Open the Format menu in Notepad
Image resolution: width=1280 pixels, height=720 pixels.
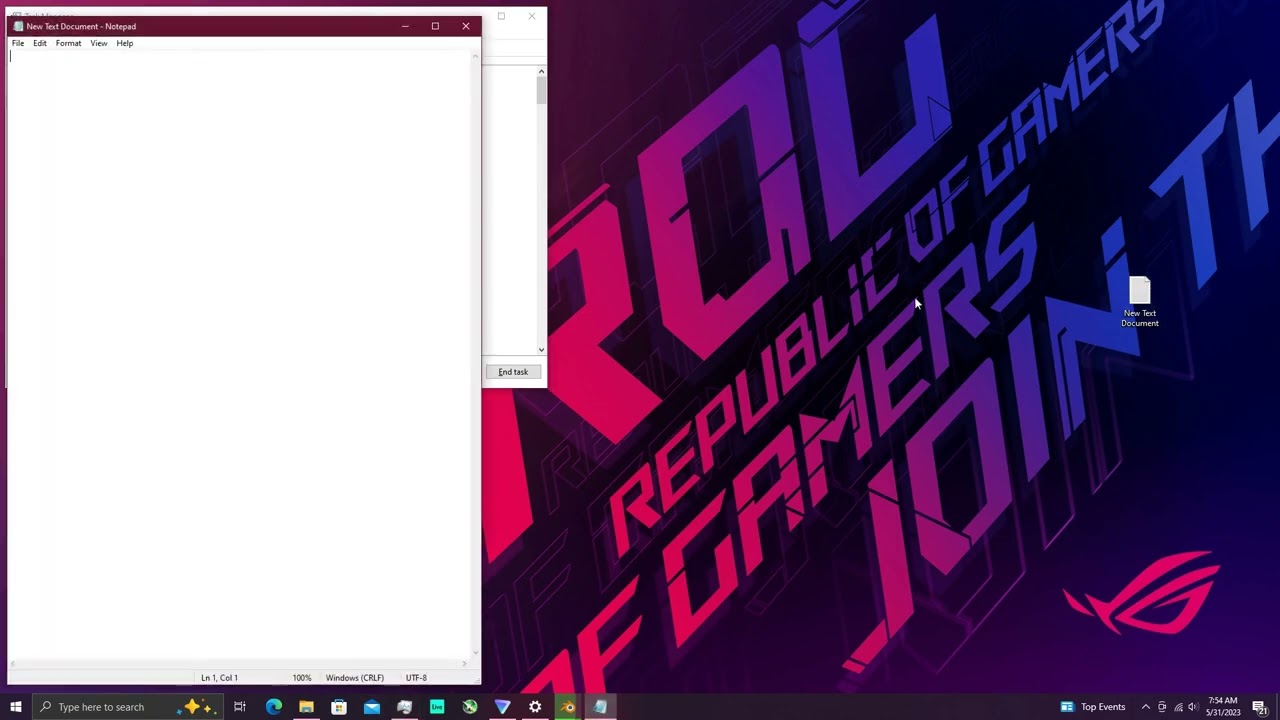[68, 43]
